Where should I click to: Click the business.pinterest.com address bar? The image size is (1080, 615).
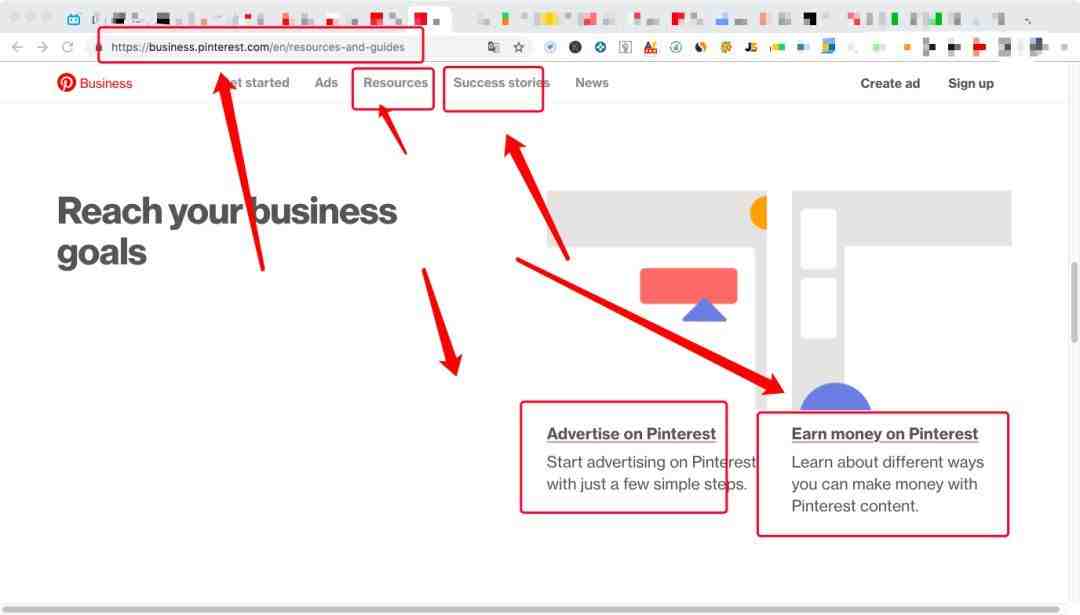(258, 47)
